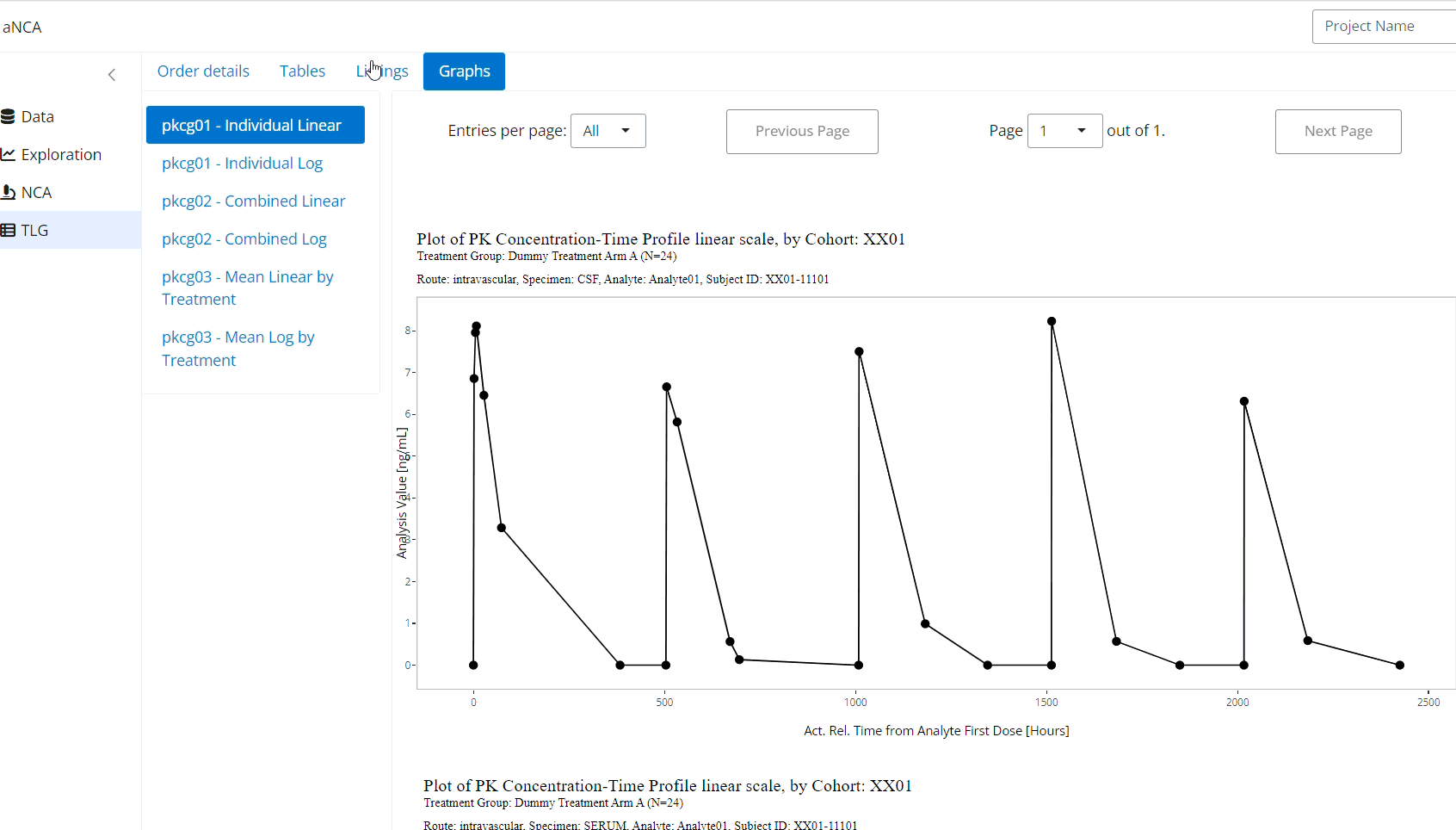Click the Data database icon in sidebar

pyautogui.click(x=9, y=117)
